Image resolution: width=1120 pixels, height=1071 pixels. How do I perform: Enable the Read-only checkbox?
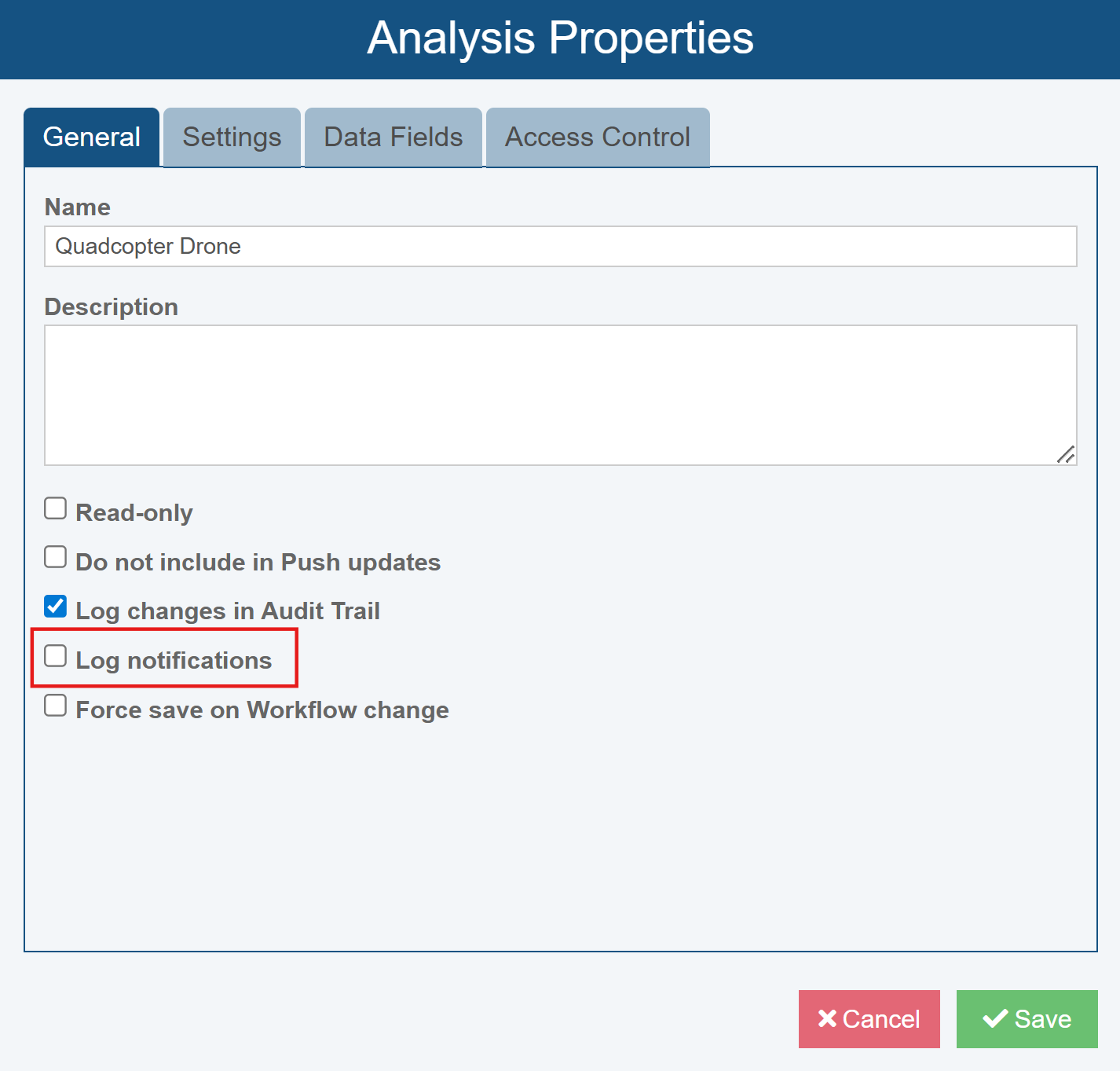(x=56, y=508)
